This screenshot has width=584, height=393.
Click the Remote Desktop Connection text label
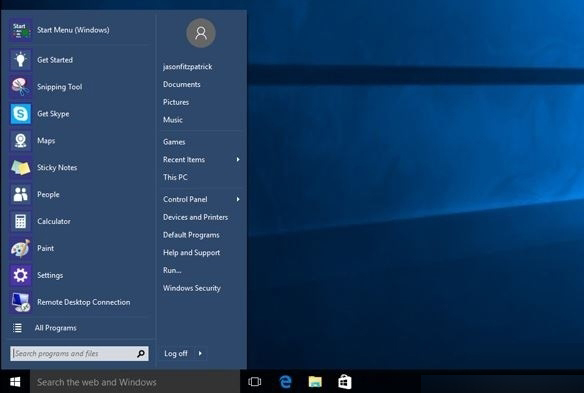(x=84, y=302)
